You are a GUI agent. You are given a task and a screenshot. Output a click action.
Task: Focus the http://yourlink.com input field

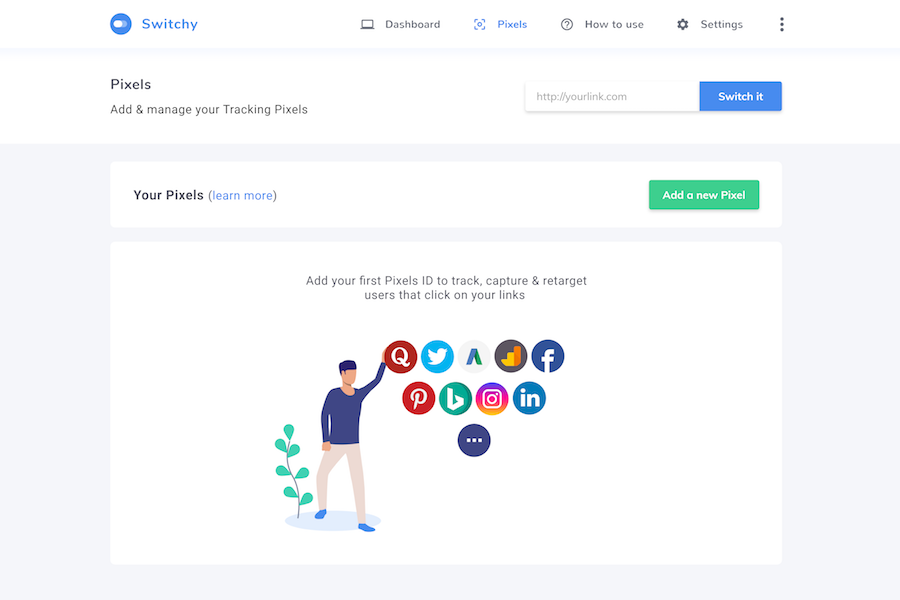(612, 96)
